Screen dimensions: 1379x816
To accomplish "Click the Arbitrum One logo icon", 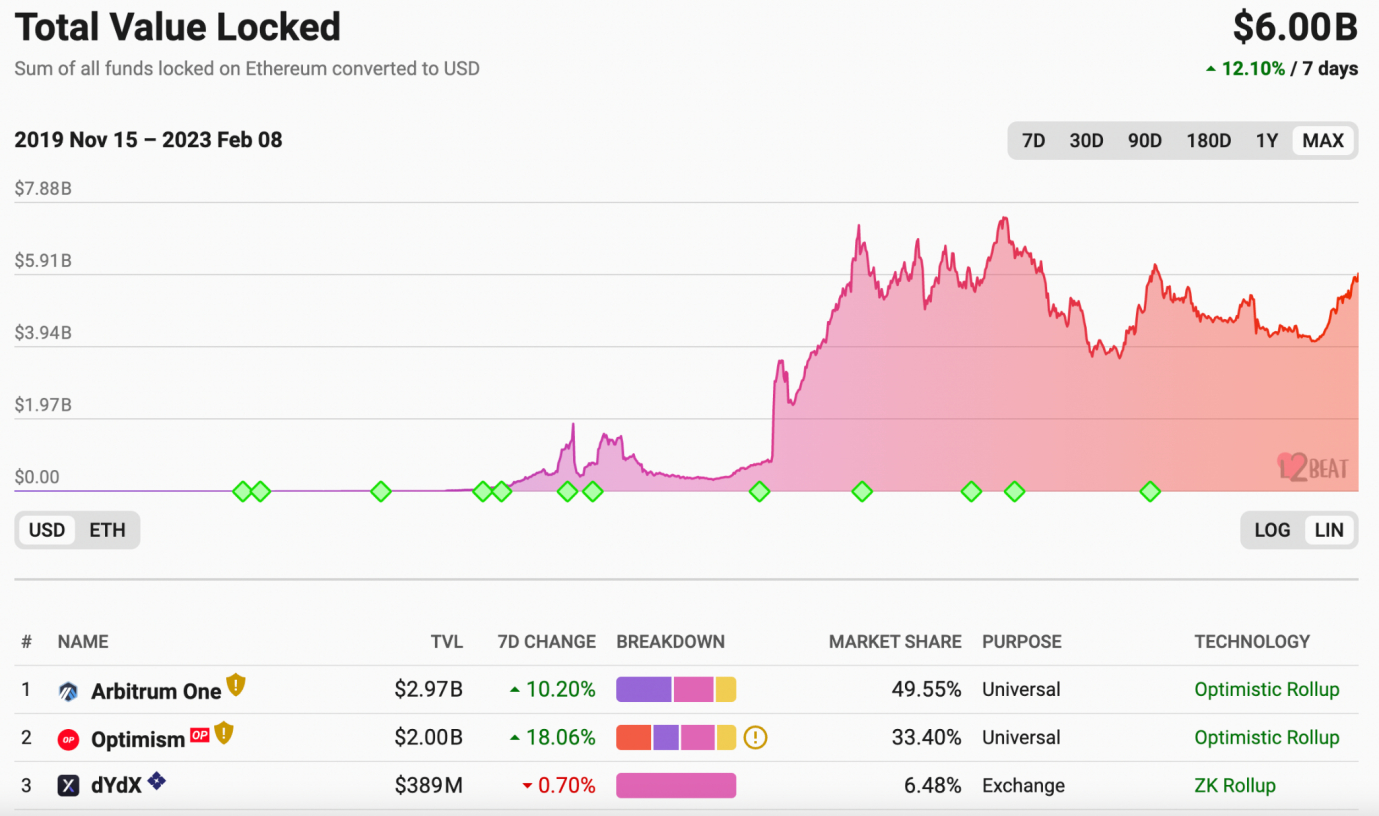I will [x=68, y=691].
